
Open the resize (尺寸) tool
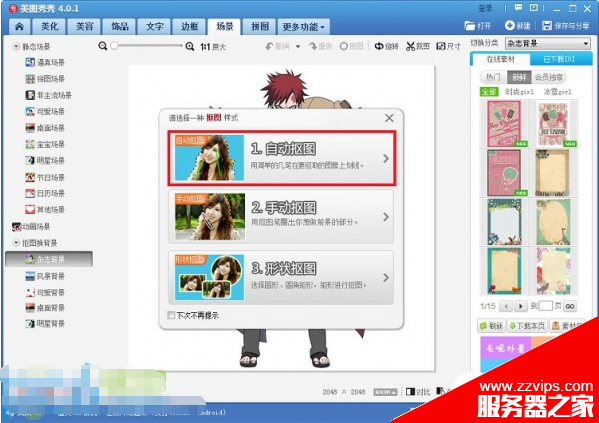click(448, 46)
